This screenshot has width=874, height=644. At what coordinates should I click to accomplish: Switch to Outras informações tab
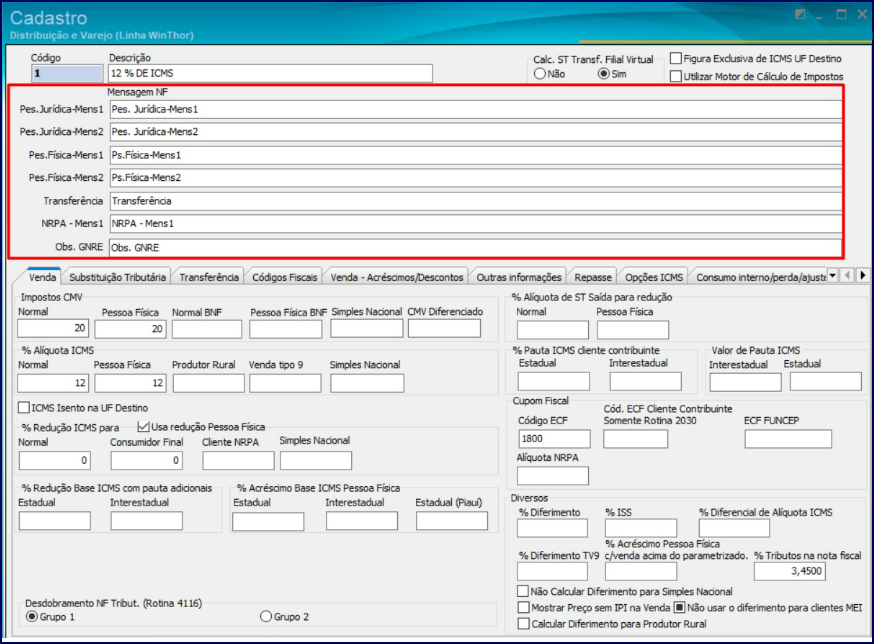click(518, 277)
